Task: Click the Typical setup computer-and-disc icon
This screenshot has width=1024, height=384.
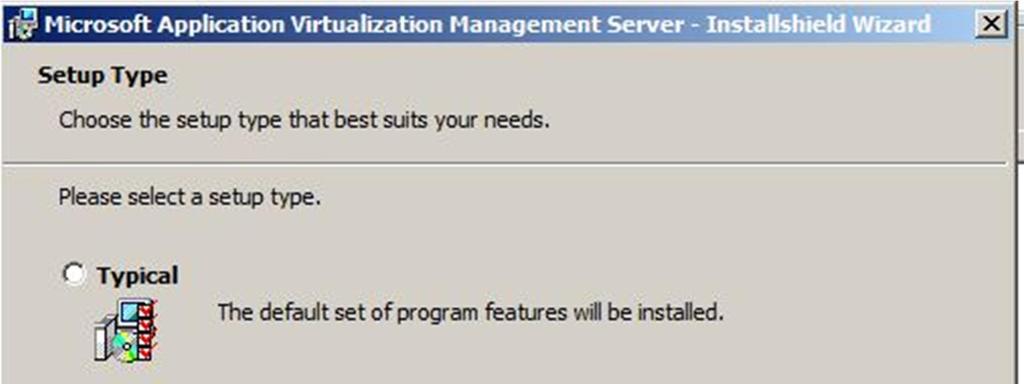Action: point(126,331)
